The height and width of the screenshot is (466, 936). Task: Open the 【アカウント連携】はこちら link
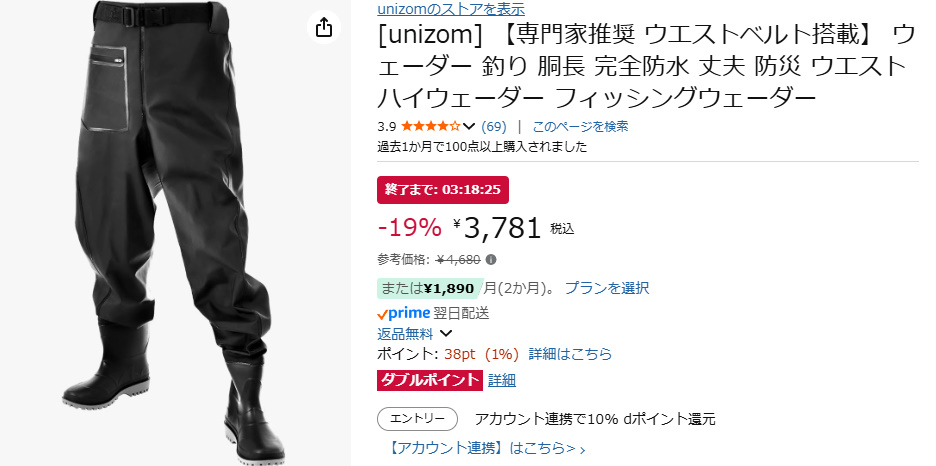pyautogui.click(x=487, y=448)
